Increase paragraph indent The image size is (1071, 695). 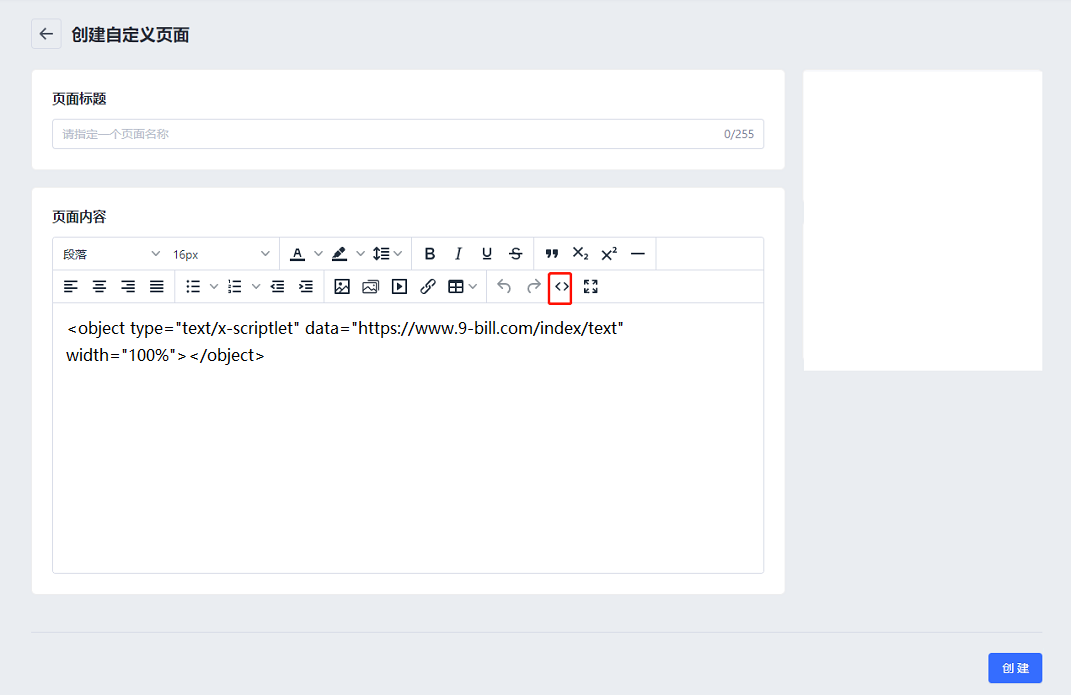[306, 287]
